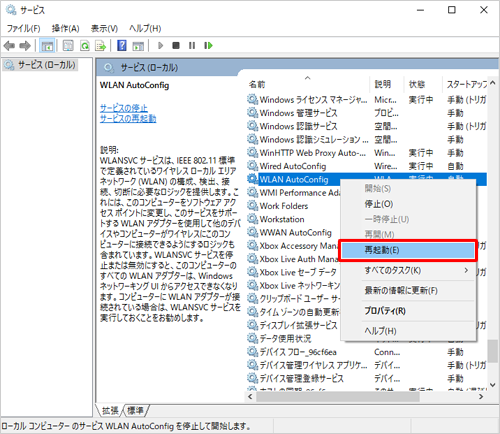Click the vertical scrollbar thumb
The image size is (500, 434).
pyautogui.click(x=493, y=351)
